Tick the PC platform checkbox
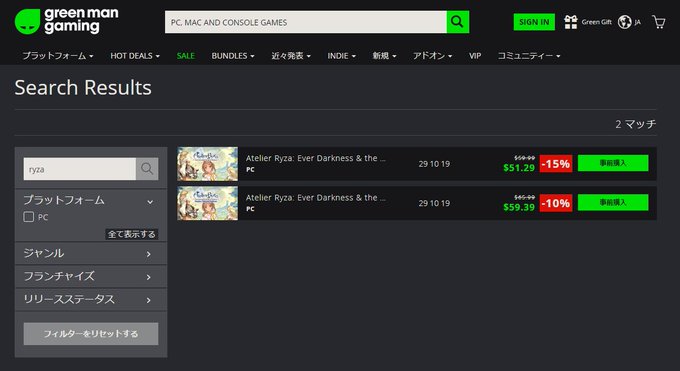The image size is (680, 371). (29, 217)
